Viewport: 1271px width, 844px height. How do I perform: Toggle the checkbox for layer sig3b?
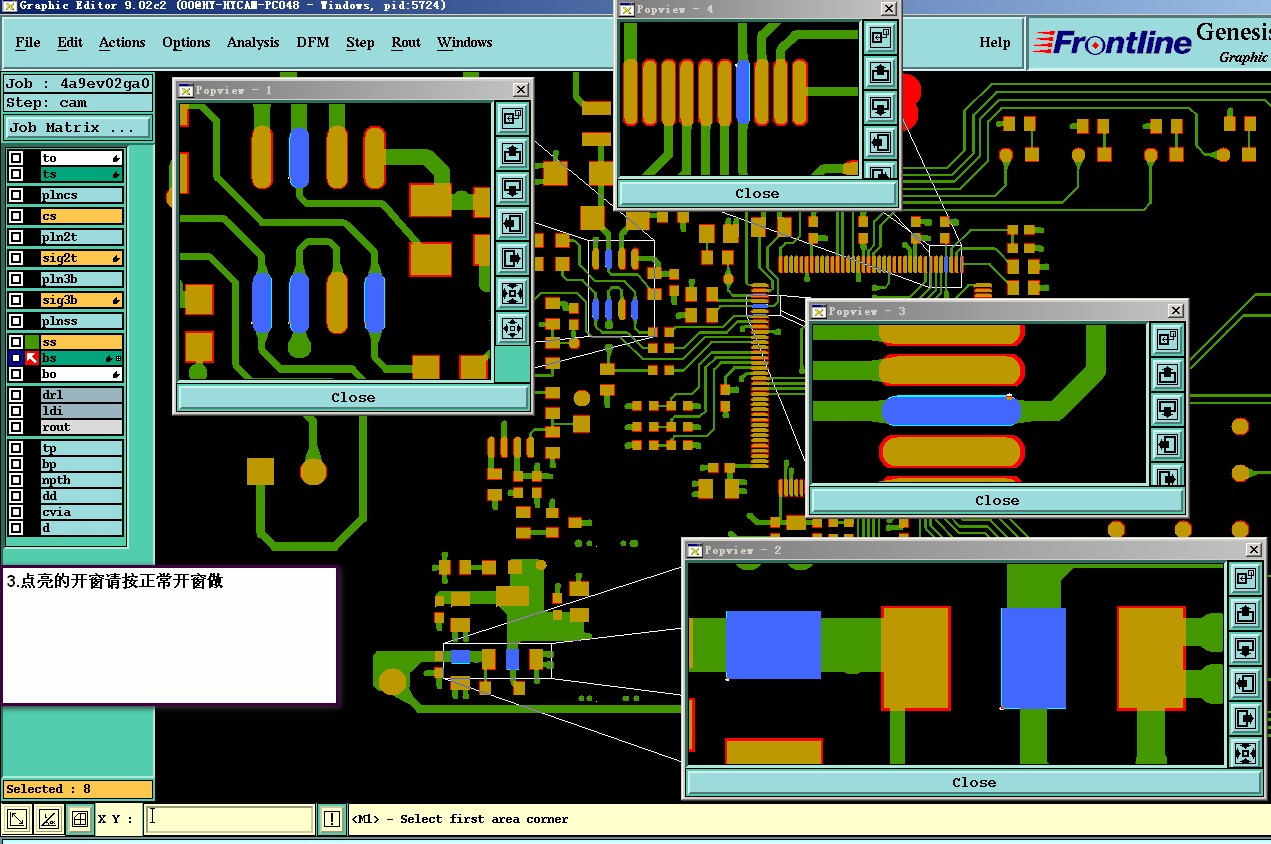(x=16, y=300)
